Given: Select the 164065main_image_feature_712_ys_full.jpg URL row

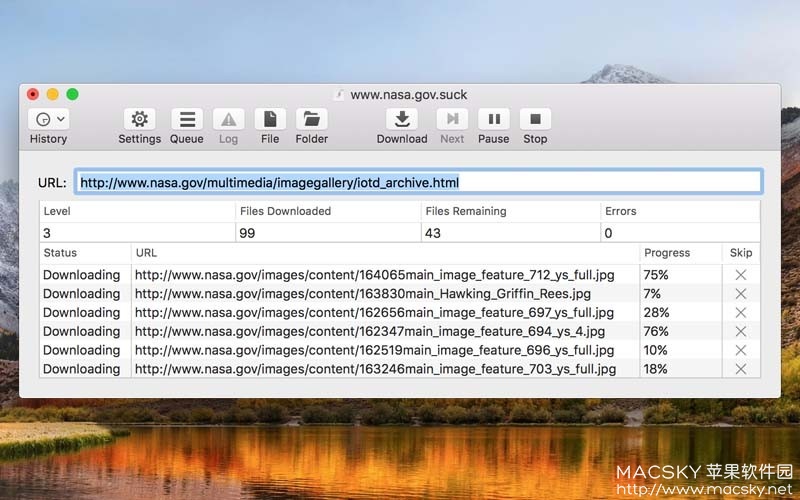Looking at the screenshot, I should point(374,275).
